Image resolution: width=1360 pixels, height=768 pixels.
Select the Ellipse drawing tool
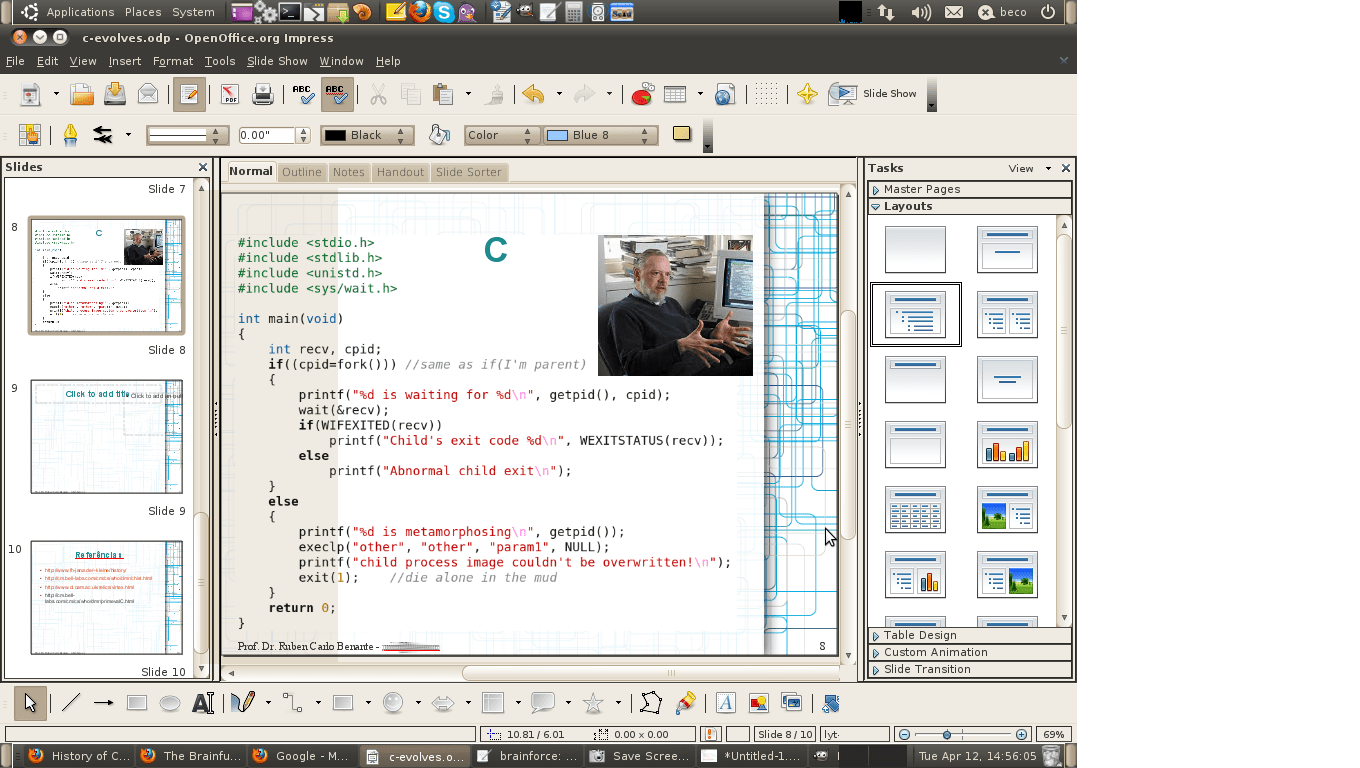pyautogui.click(x=170, y=703)
